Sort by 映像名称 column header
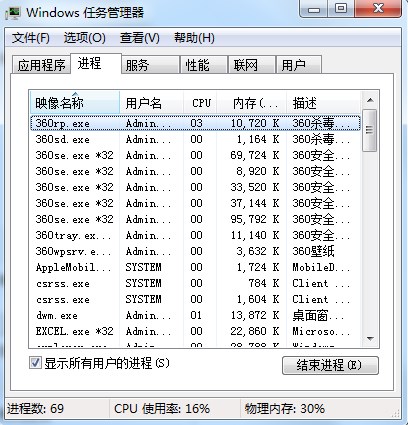408x425 pixels. click(x=75, y=103)
